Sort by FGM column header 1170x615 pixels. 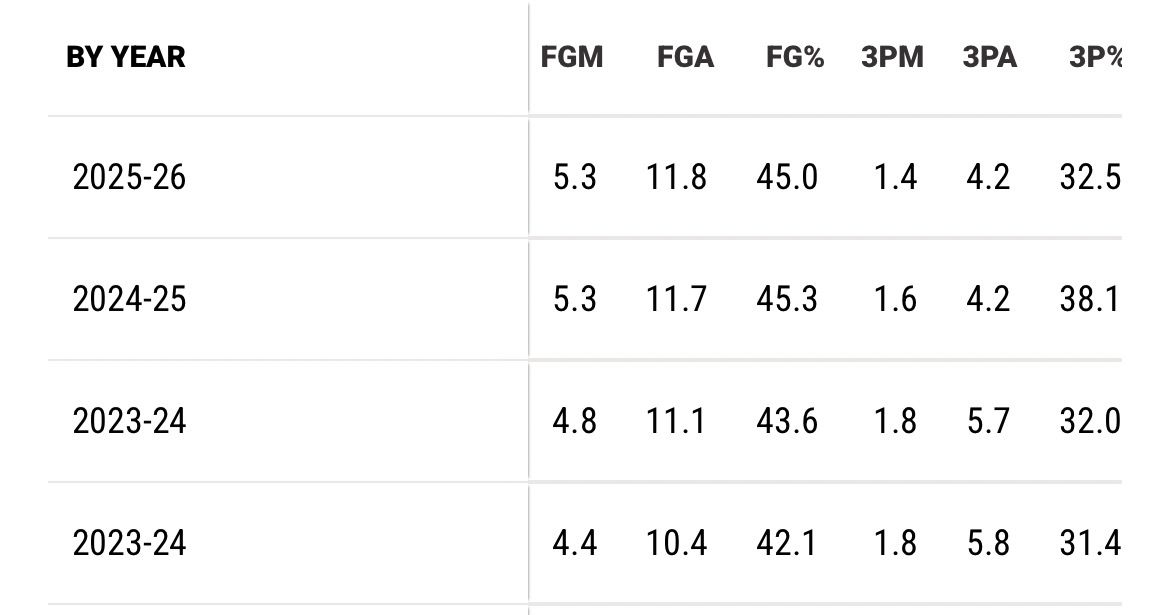(572, 57)
